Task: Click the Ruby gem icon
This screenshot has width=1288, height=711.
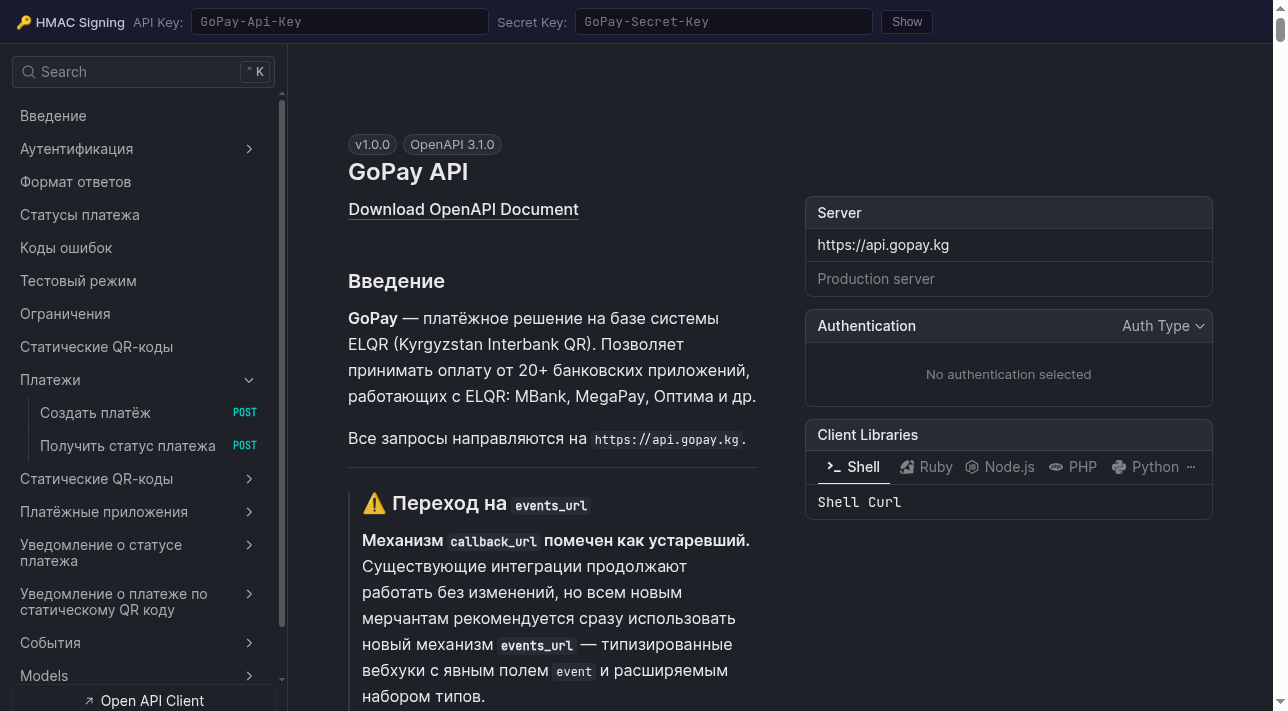Action: 907,467
